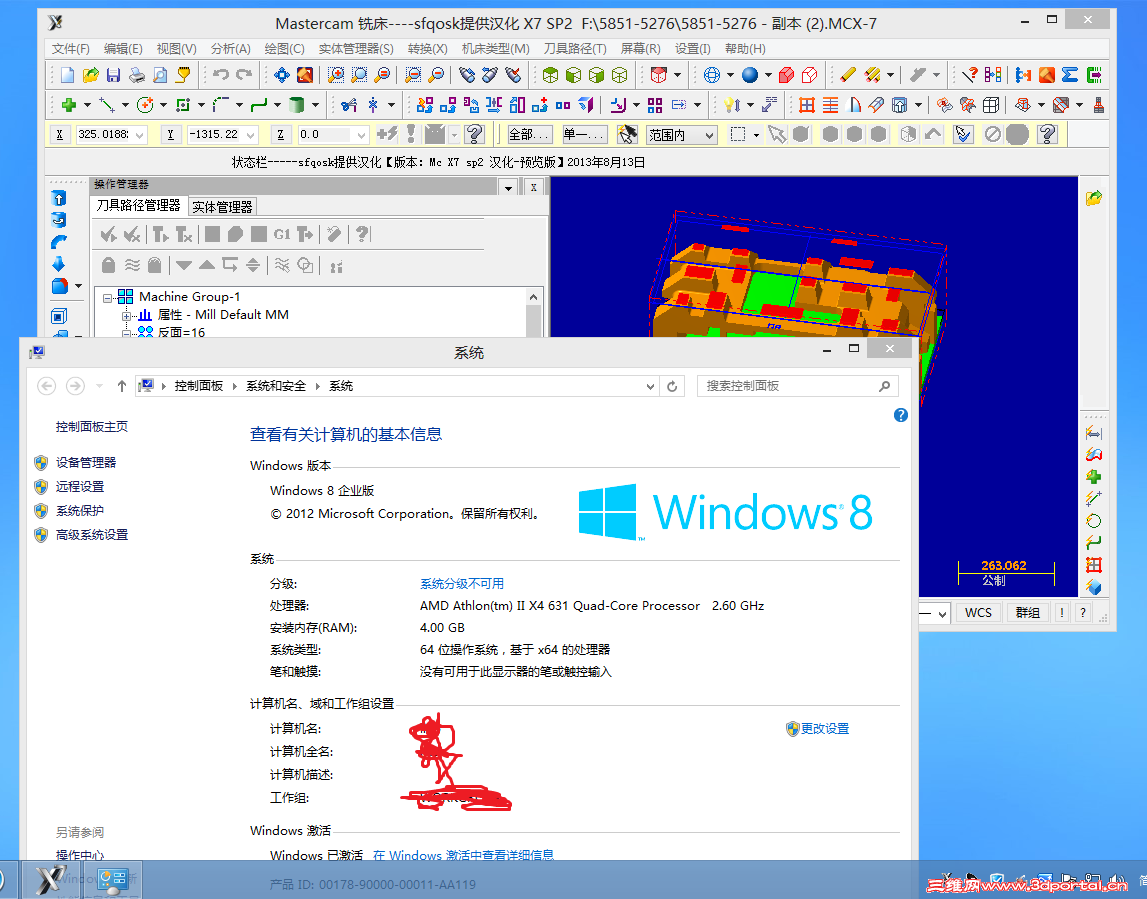The image size is (1147, 899).
Task: Open 高级系统设置 link
Action: click(91, 535)
